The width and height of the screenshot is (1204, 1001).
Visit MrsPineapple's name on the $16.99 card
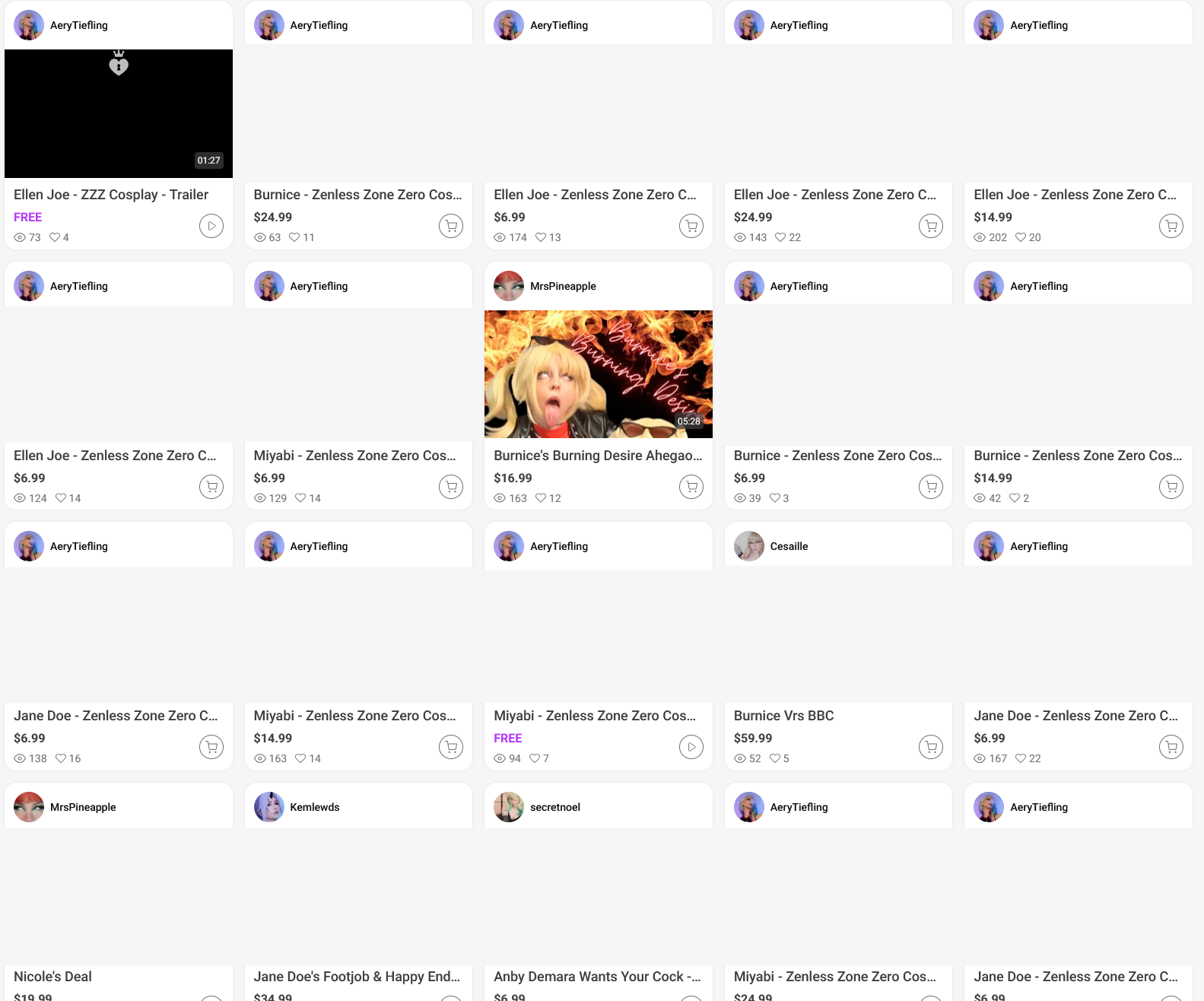click(563, 286)
